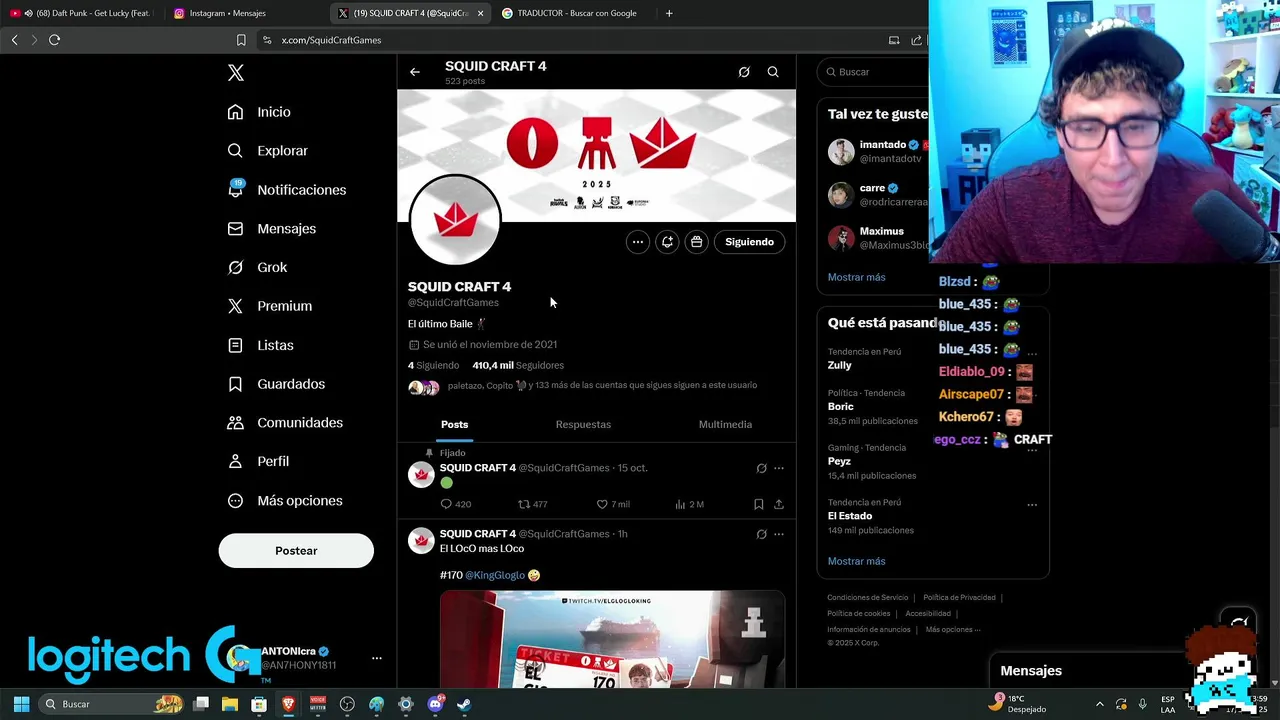Open Explorar in the X sidebar
The width and height of the screenshot is (1280, 720).
[x=268, y=151]
